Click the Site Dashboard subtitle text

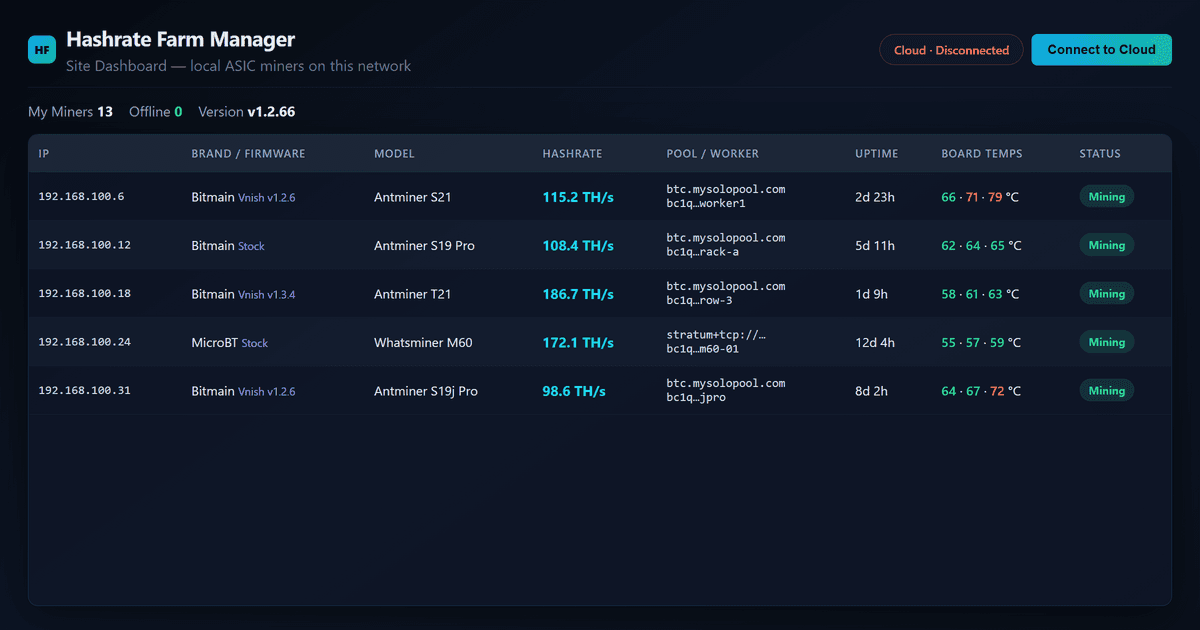[238, 66]
